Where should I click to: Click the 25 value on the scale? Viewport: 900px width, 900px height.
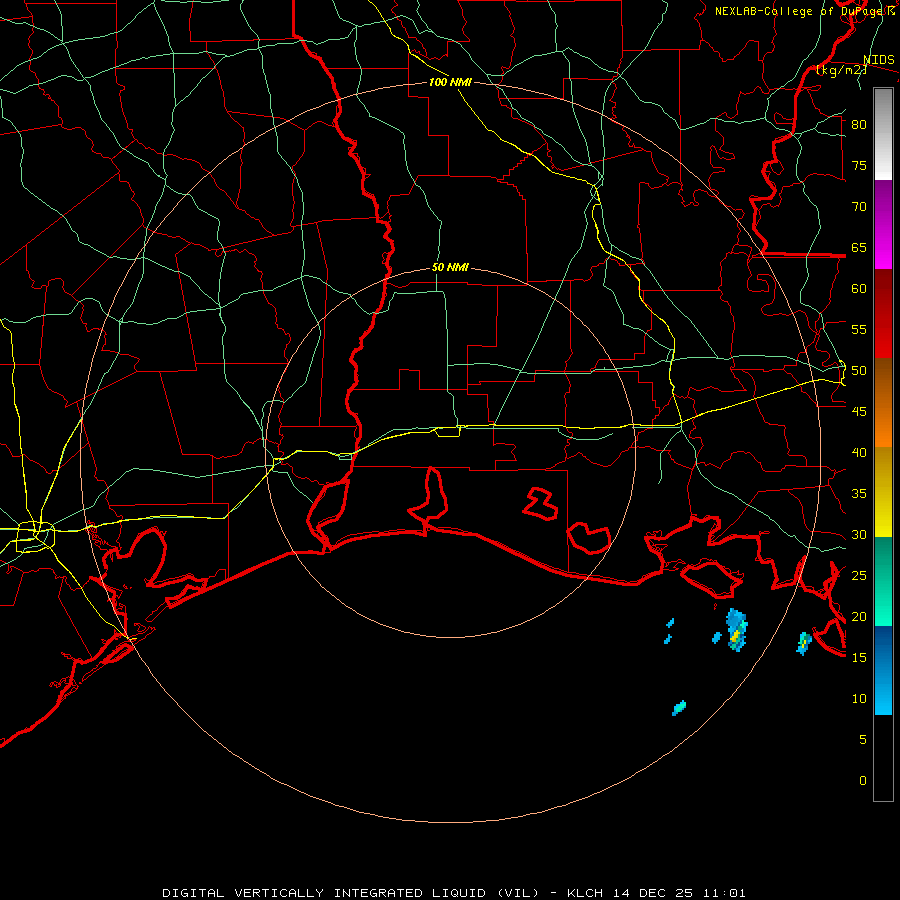(859, 576)
